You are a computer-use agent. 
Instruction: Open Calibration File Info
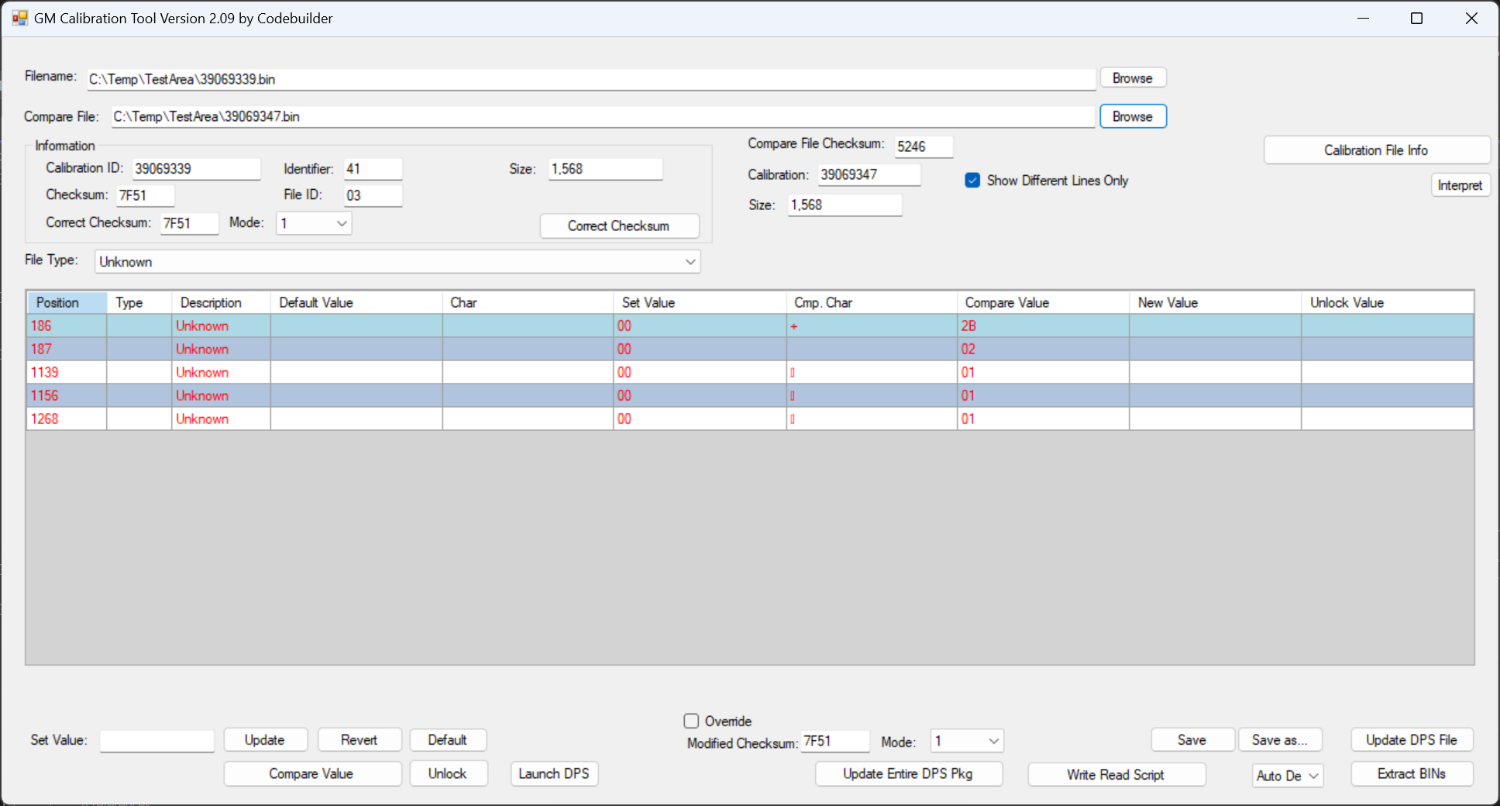(1377, 150)
